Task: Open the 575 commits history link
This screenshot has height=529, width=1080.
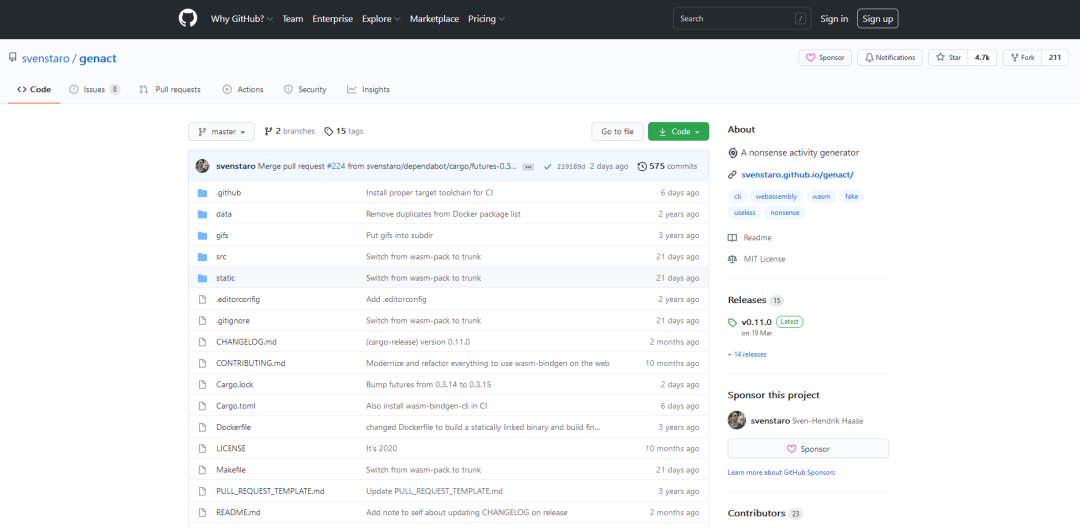Action: tap(667, 167)
